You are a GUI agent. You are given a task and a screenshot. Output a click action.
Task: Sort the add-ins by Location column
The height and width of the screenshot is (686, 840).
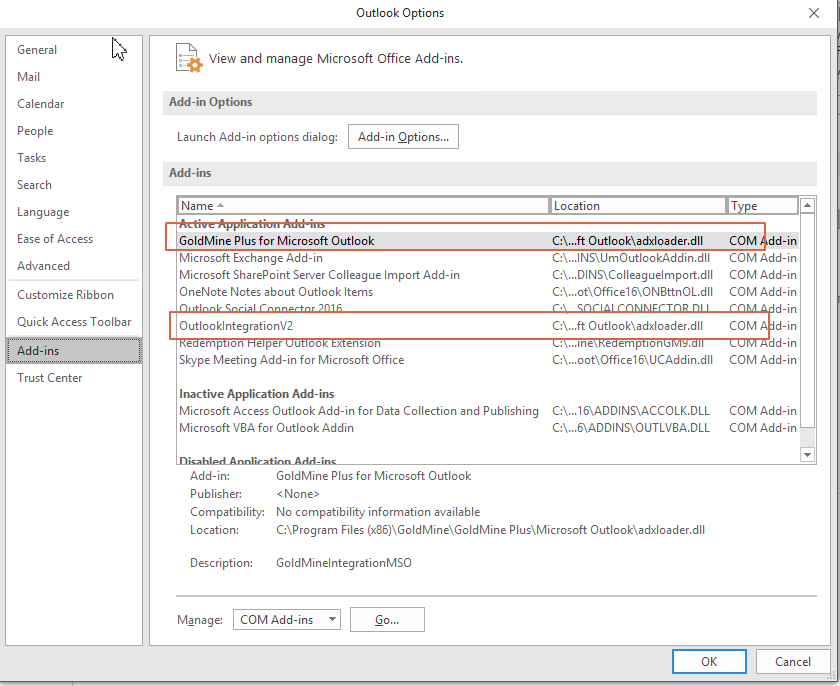(638, 205)
